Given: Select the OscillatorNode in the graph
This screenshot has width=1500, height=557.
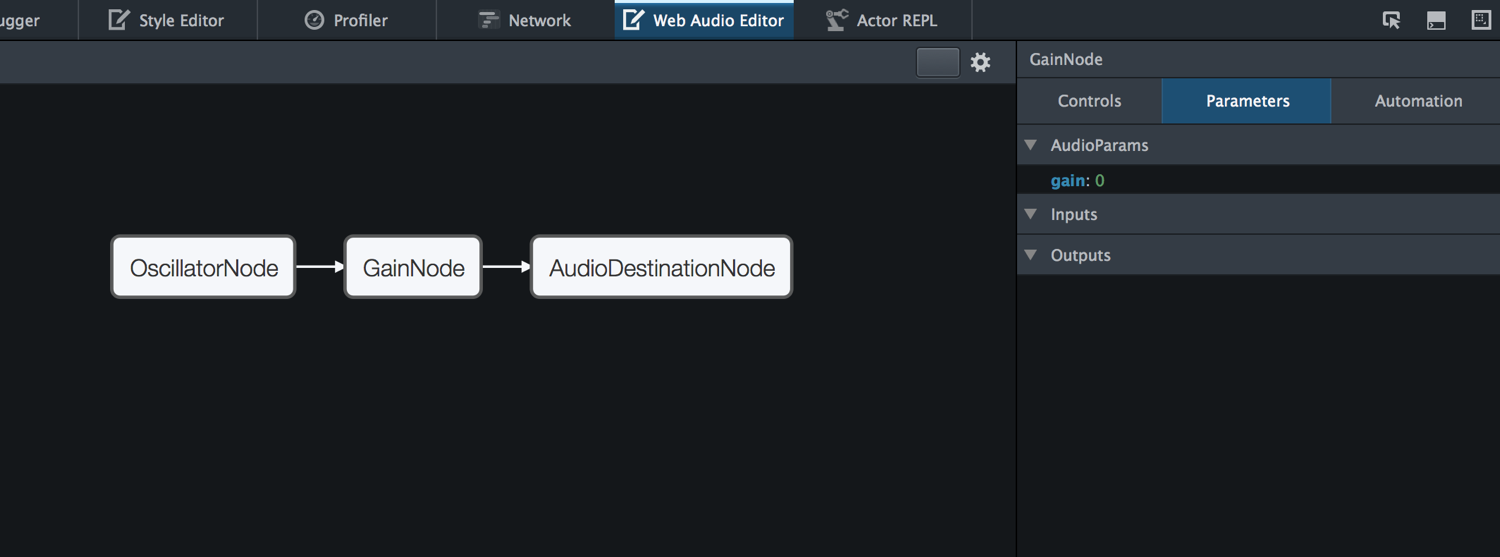Looking at the screenshot, I should (x=203, y=267).
